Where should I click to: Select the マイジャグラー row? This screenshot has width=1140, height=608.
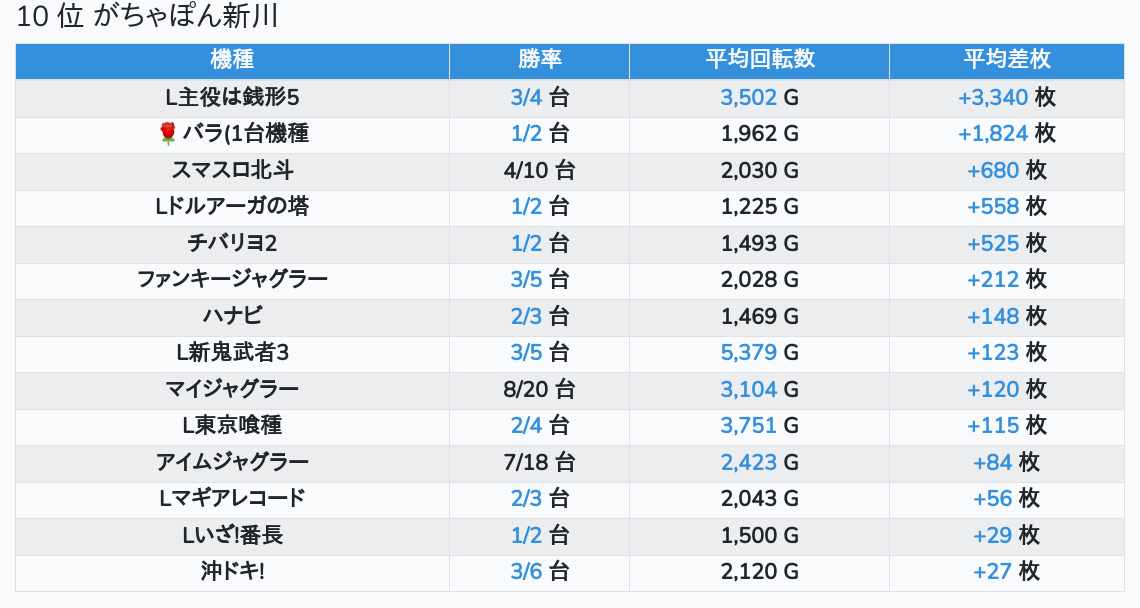[232, 389]
